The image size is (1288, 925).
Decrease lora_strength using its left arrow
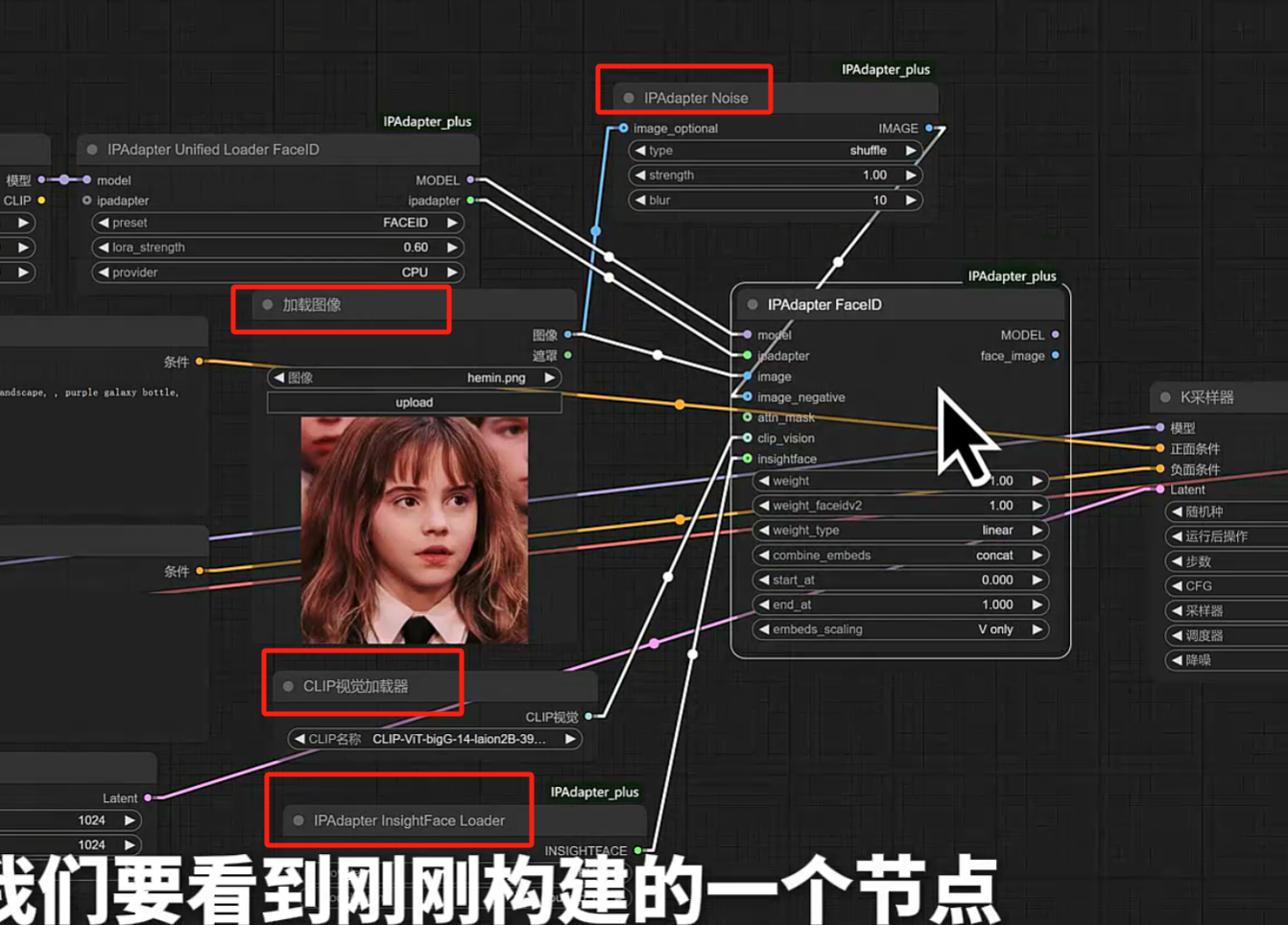(x=104, y=248)
